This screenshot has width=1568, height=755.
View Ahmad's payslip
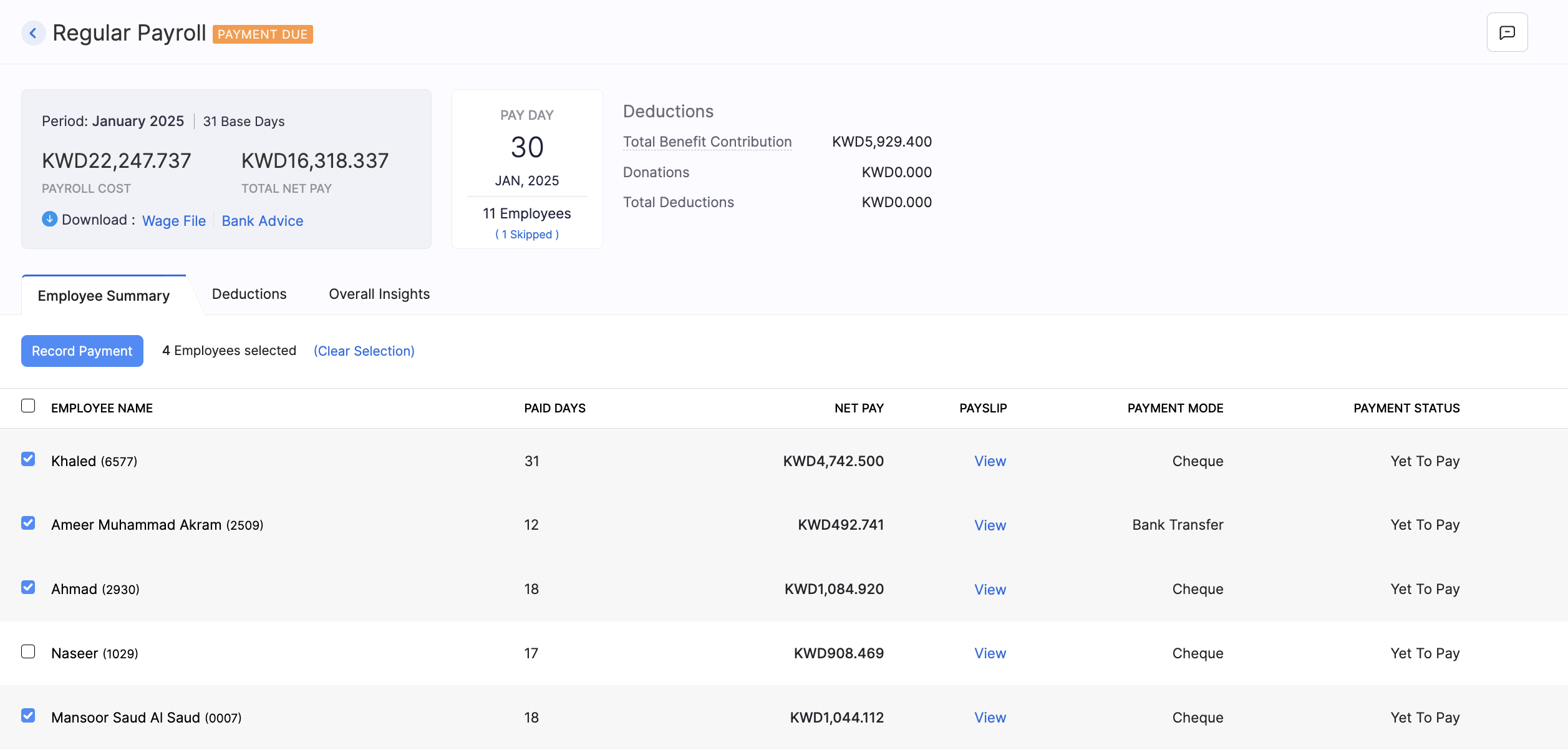point(989,589)
